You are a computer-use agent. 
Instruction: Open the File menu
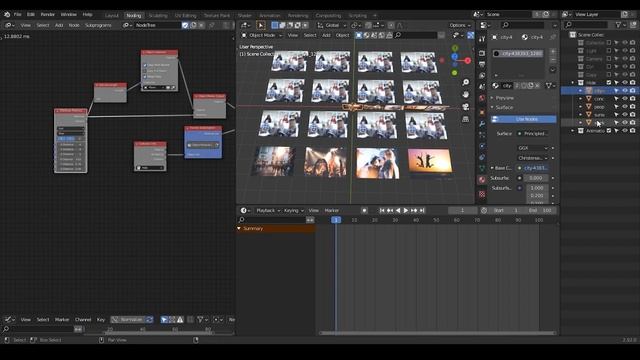coord(18,14)
